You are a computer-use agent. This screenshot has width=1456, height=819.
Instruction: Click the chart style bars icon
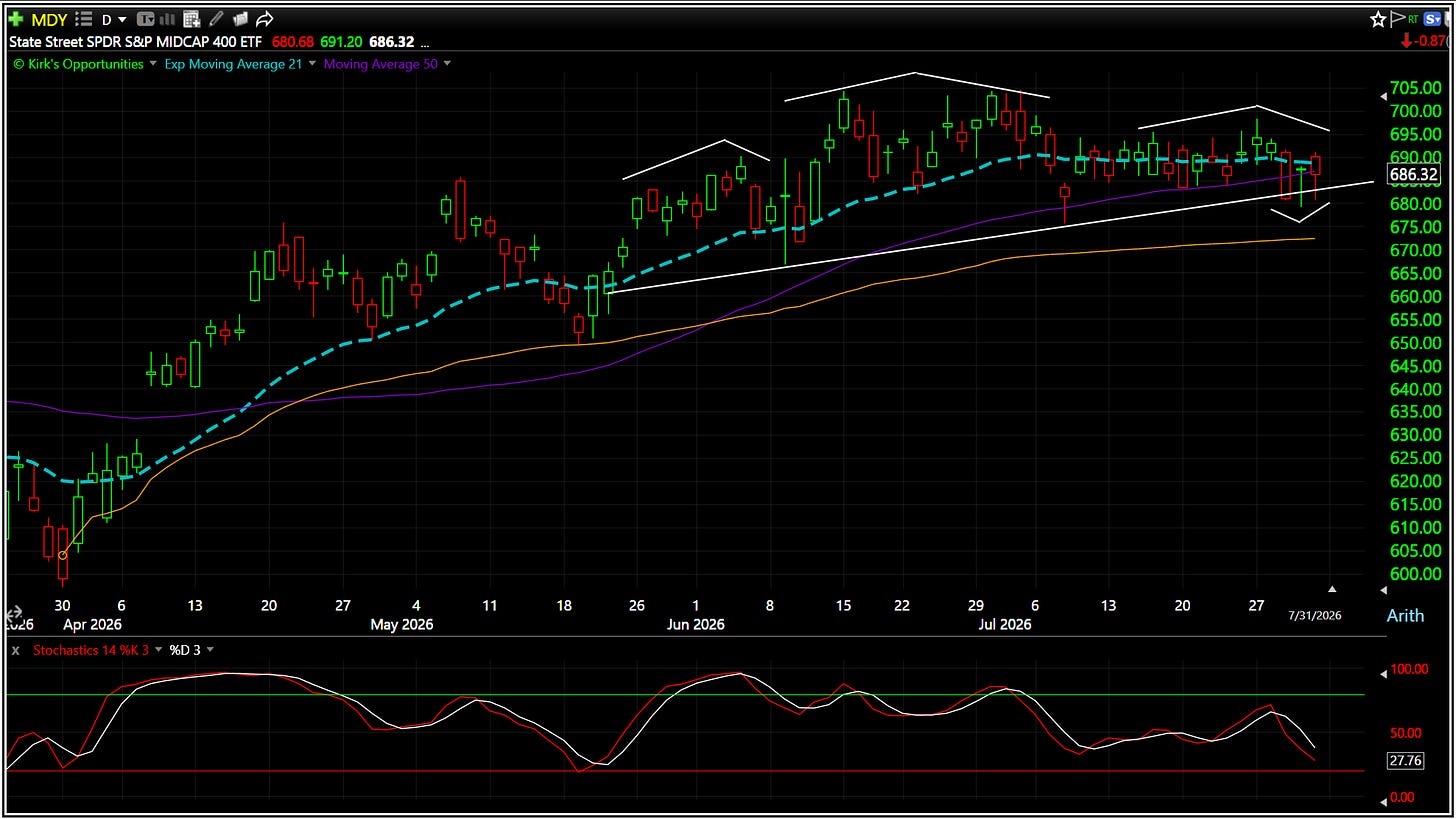(x=167, y=19)
